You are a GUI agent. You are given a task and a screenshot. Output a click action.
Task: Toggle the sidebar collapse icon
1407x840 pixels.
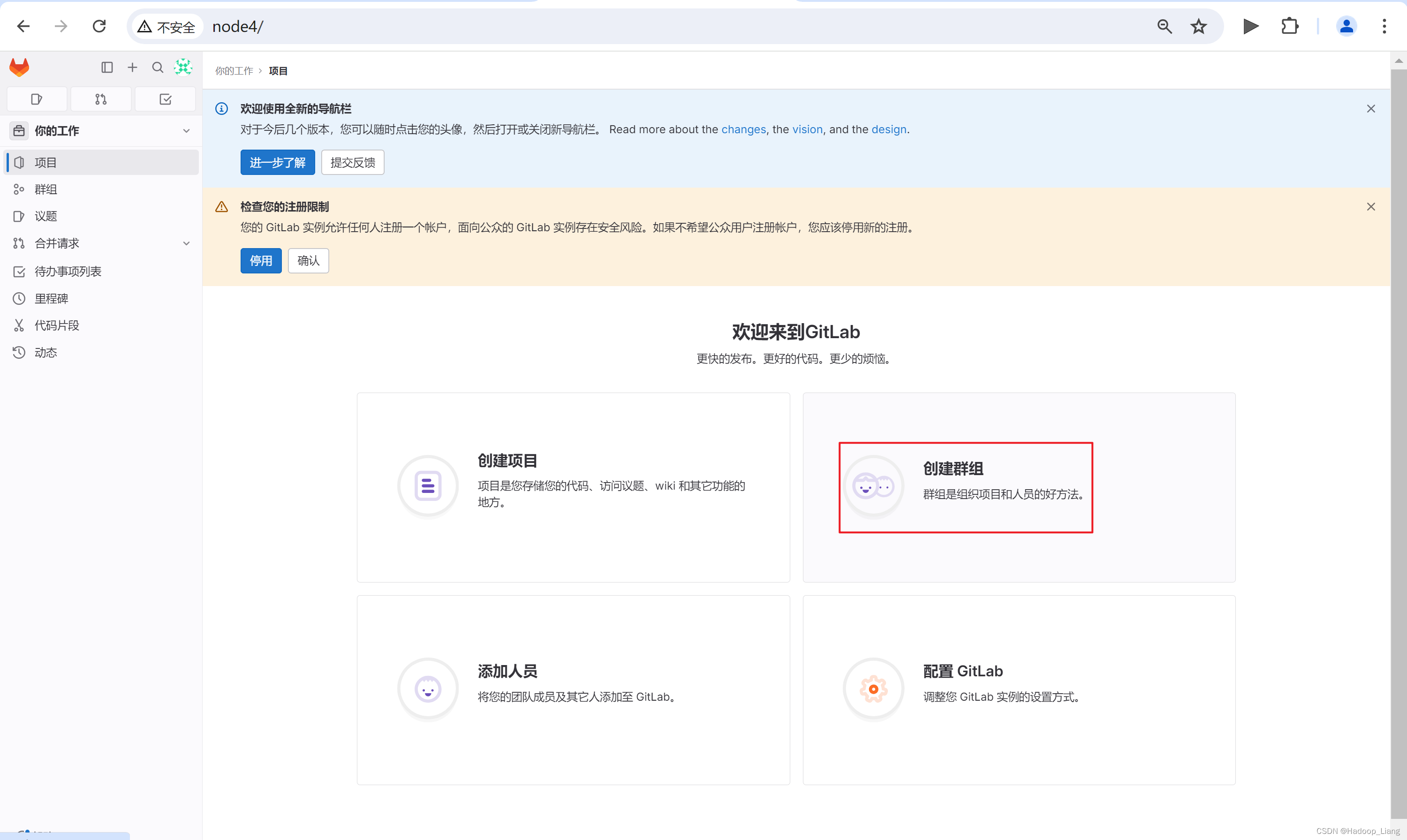[107, 68]
